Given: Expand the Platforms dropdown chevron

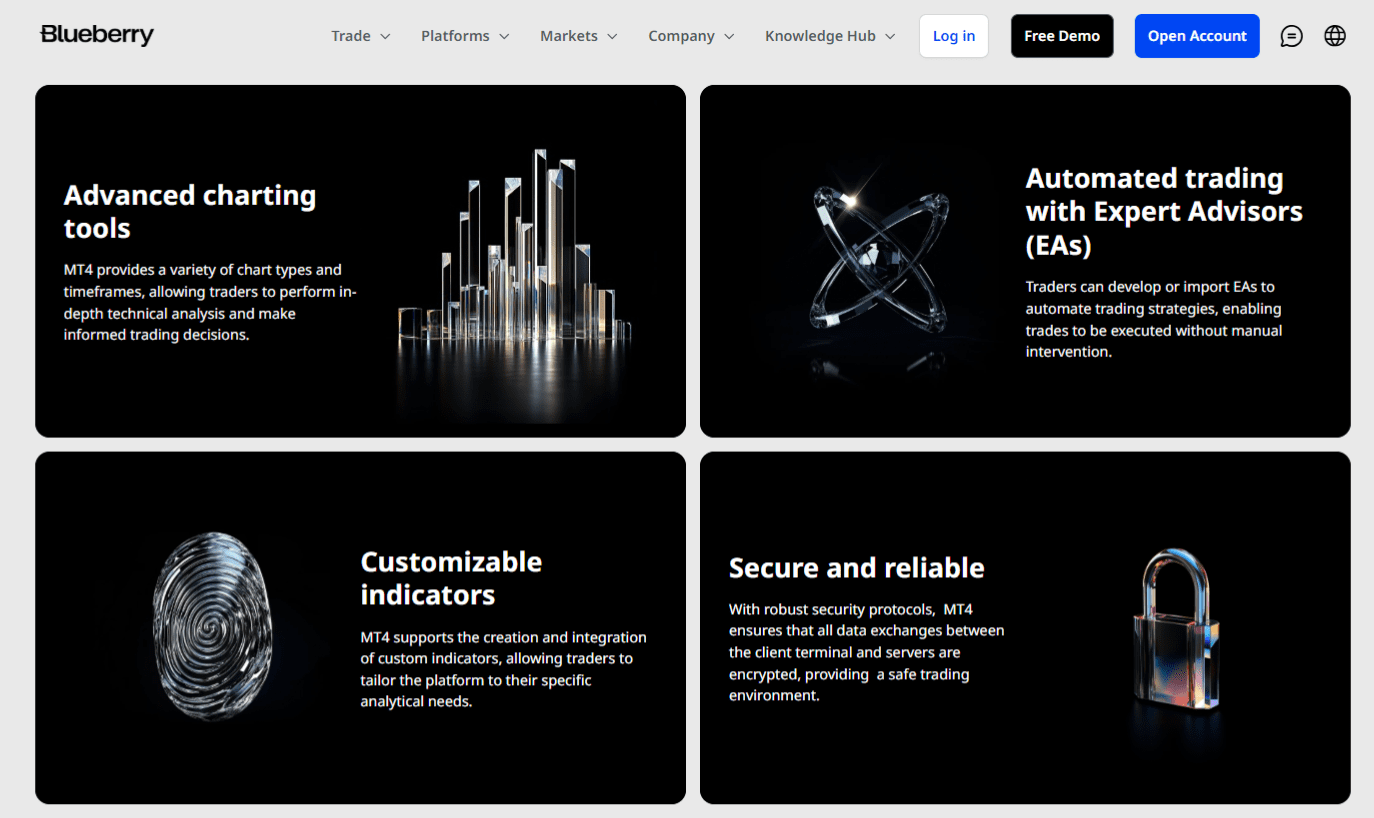Looking at the screenshot, I should point(503,35).
